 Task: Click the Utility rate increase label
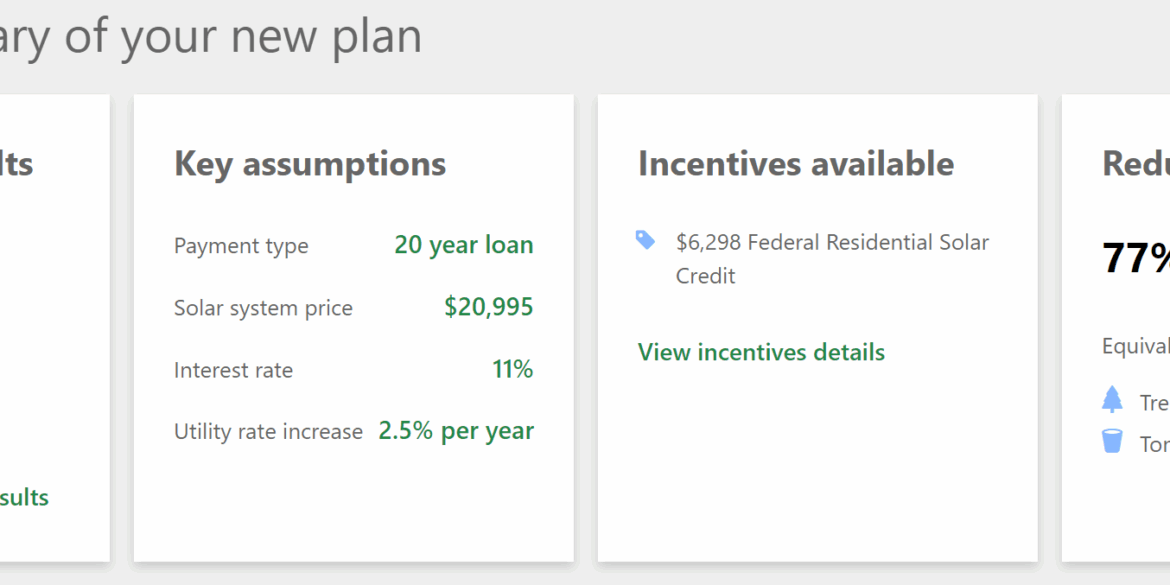[x=269, y=432]
